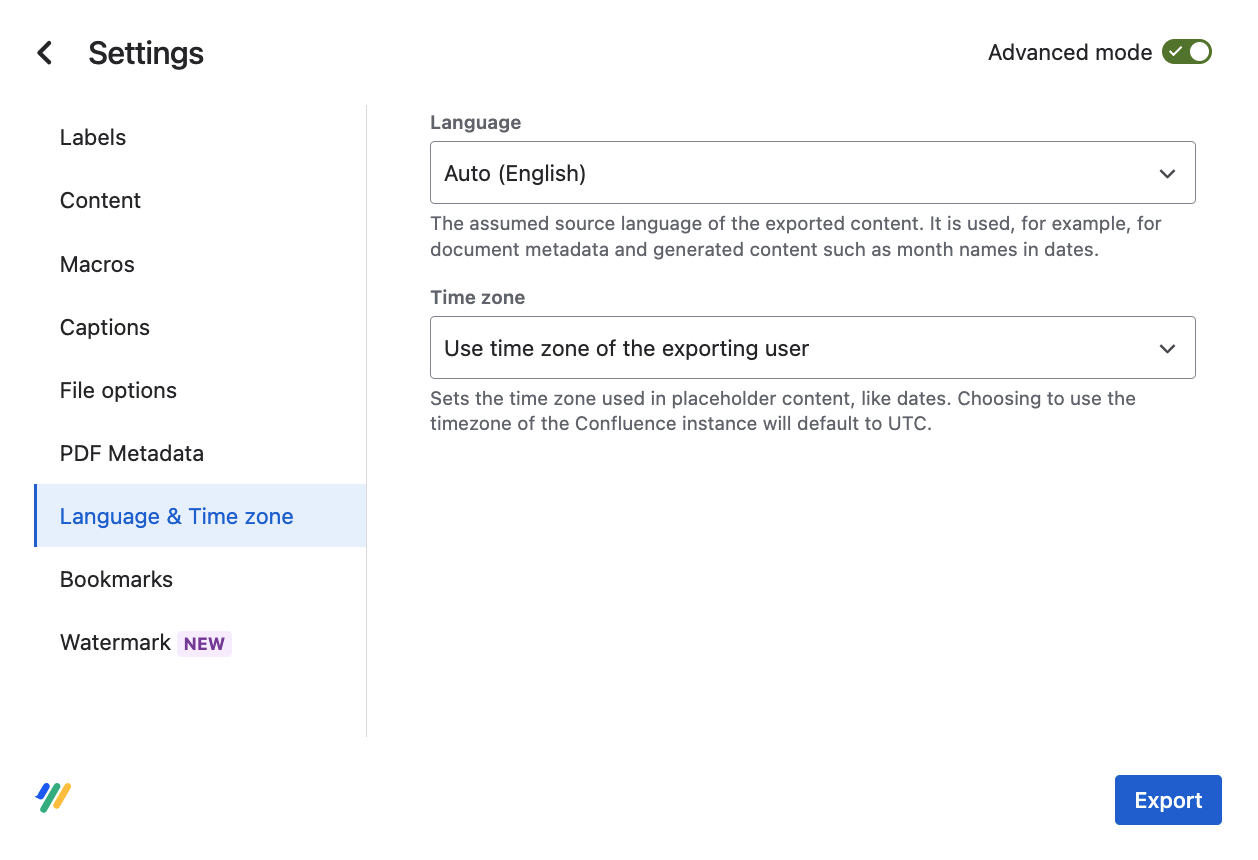1258x860 pixels.
Task: Click the Language & Time zone sidebar item
Action: pos(177,517)
